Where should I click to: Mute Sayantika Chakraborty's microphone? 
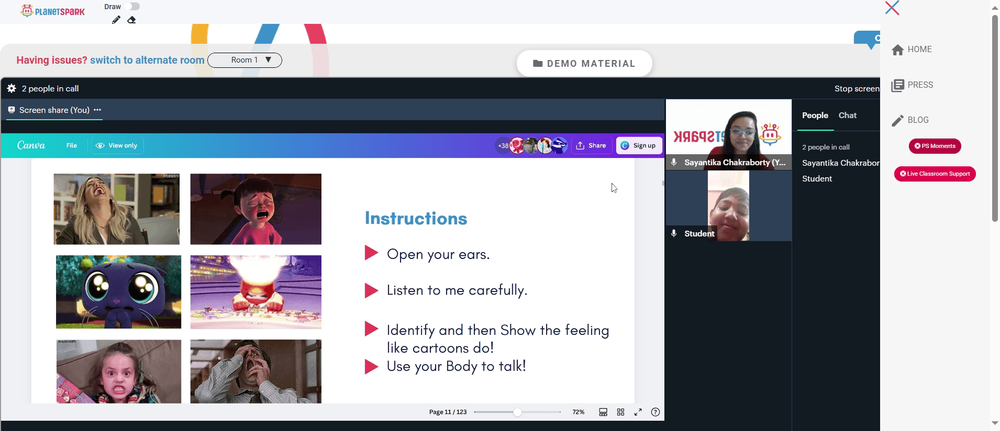tap(673, 163)
